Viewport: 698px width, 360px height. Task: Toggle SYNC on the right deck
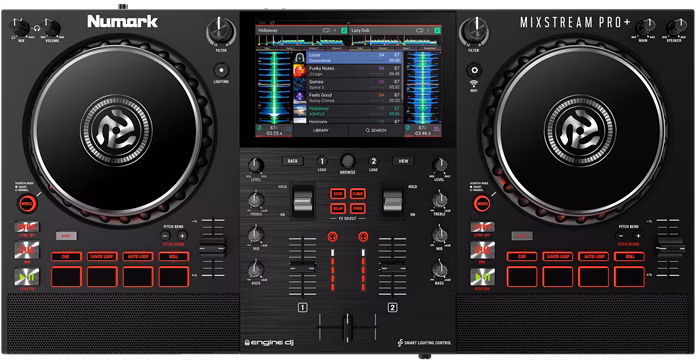(483, 227)
